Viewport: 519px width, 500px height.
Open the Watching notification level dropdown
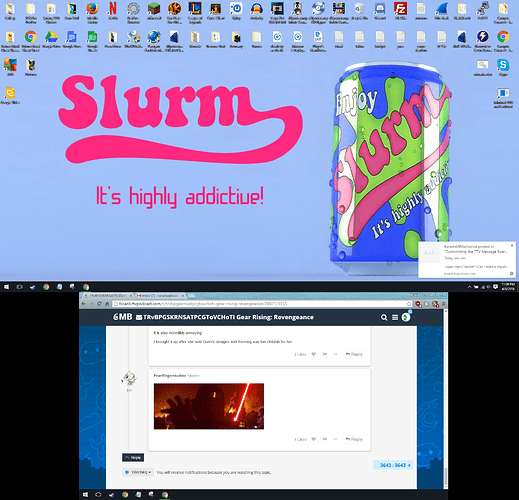(138, 472)
